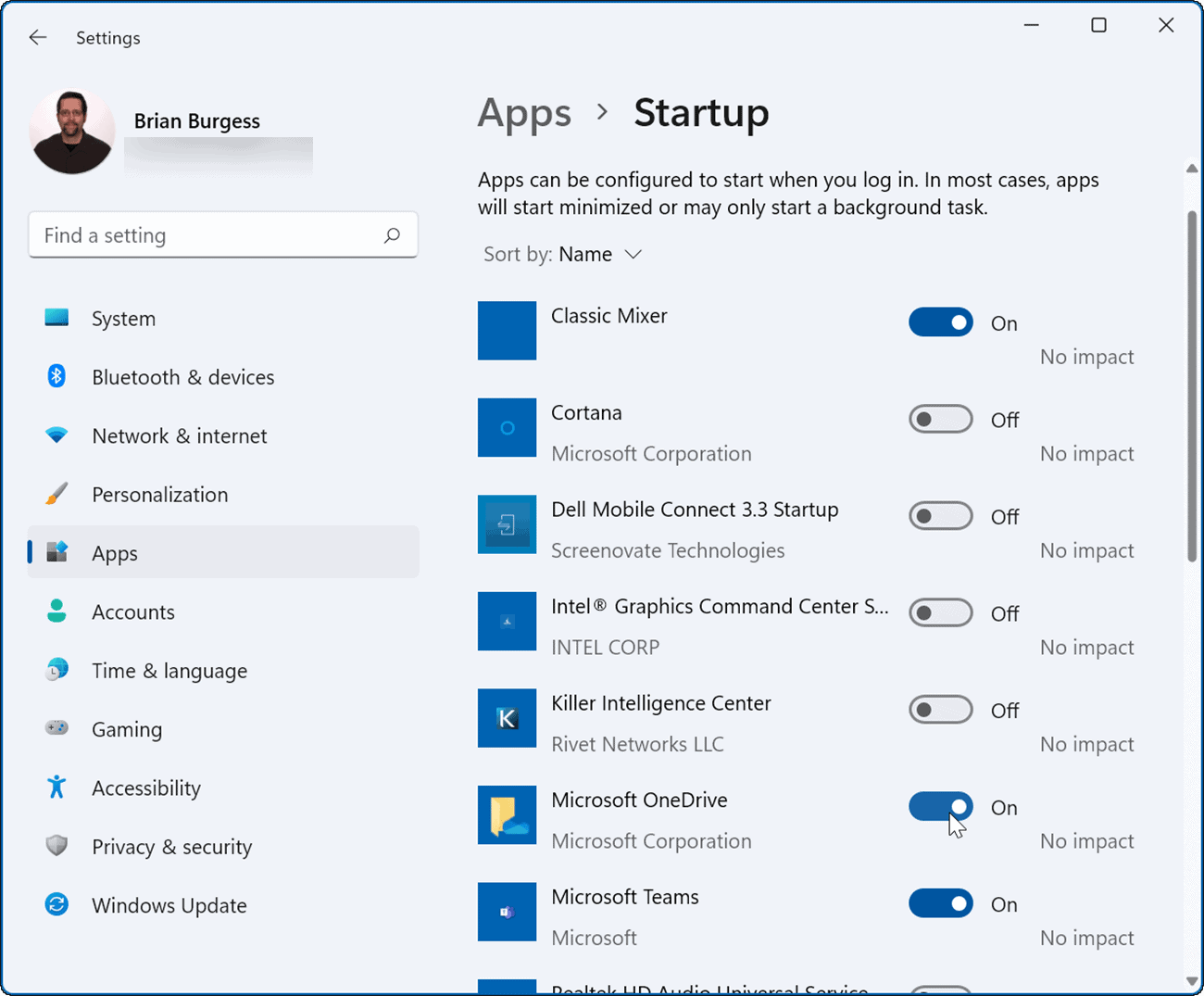
Task: Click the Windows Update icon
Action: tap(56, 905)
